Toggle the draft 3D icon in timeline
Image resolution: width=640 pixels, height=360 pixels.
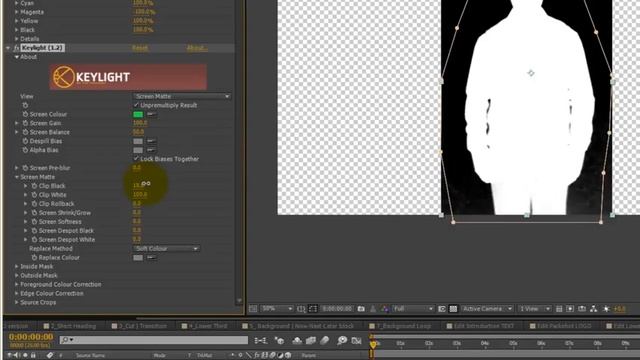[x=279, y=340]
